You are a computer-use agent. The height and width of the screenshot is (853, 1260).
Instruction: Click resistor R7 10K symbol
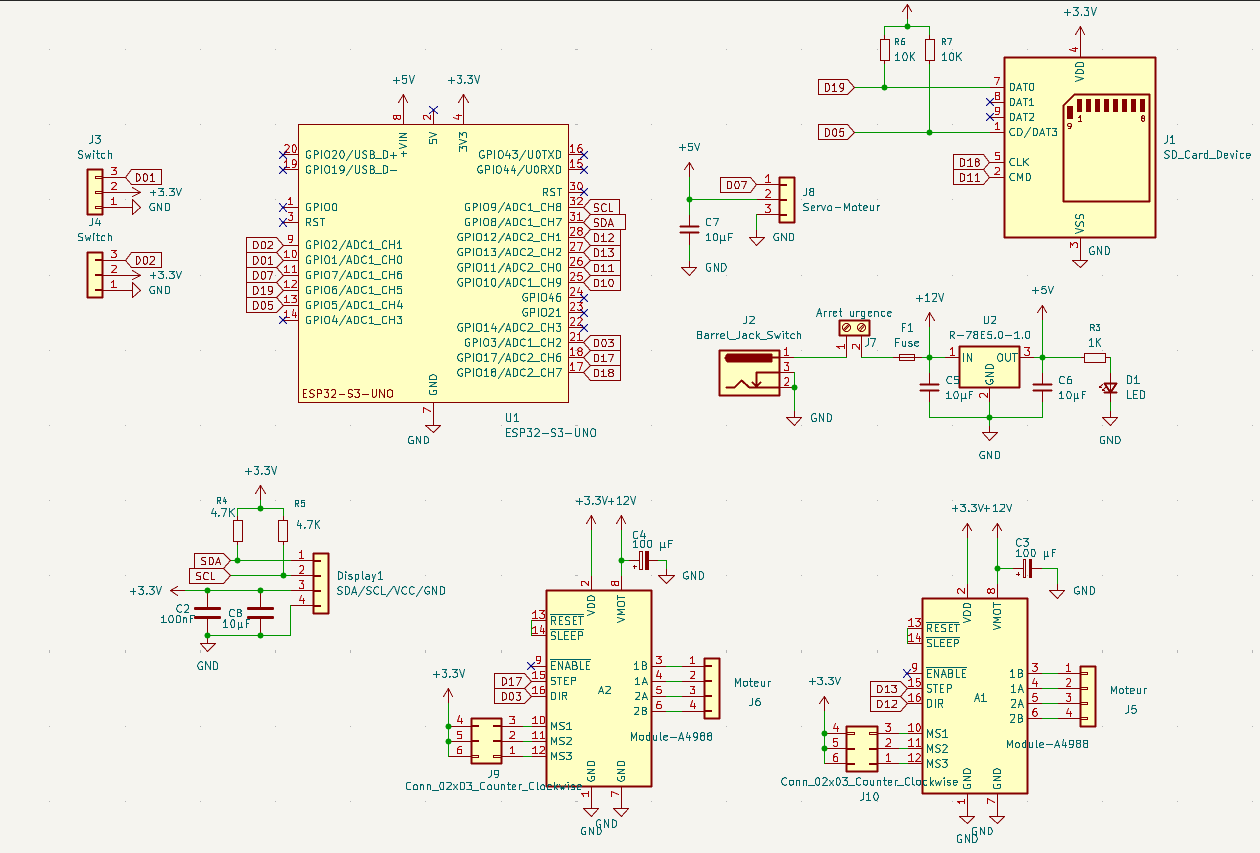coord(930,50)
